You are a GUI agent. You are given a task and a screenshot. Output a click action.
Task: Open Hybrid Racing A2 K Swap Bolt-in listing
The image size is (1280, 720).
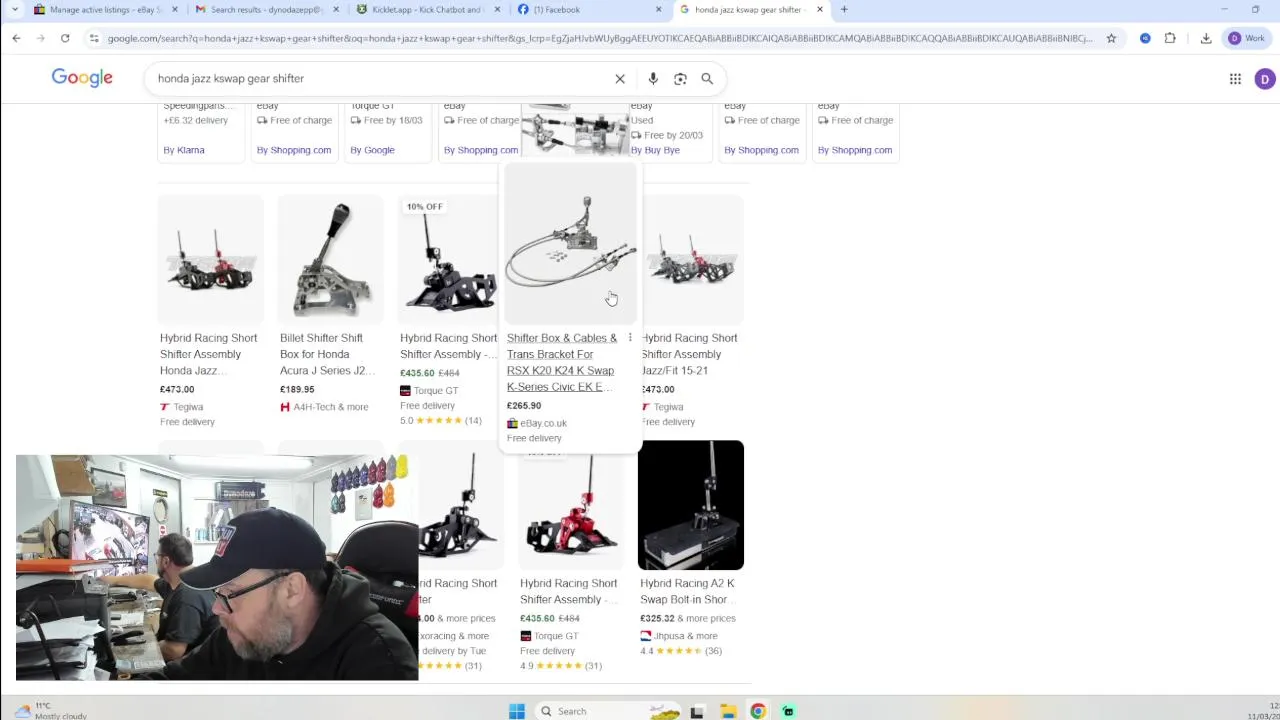[x=688, y=591]
